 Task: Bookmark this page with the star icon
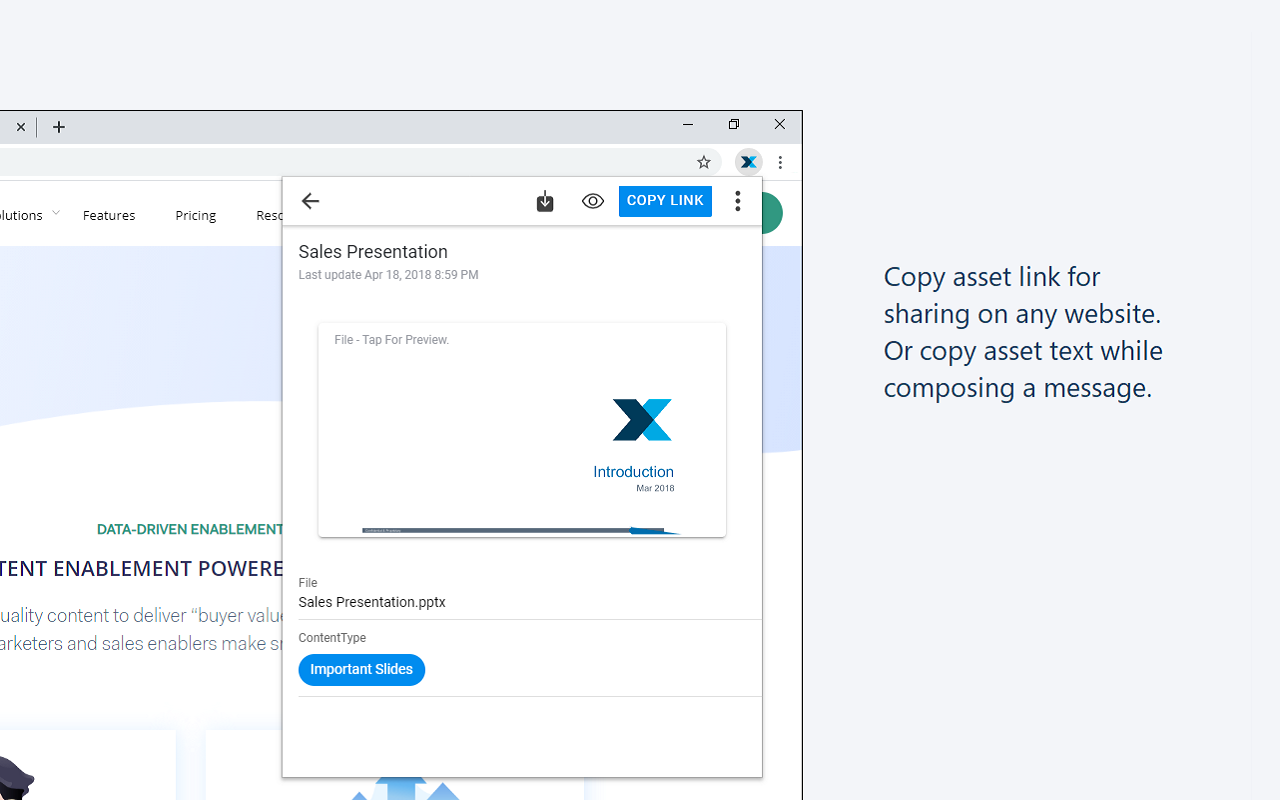tap(704, 162)
